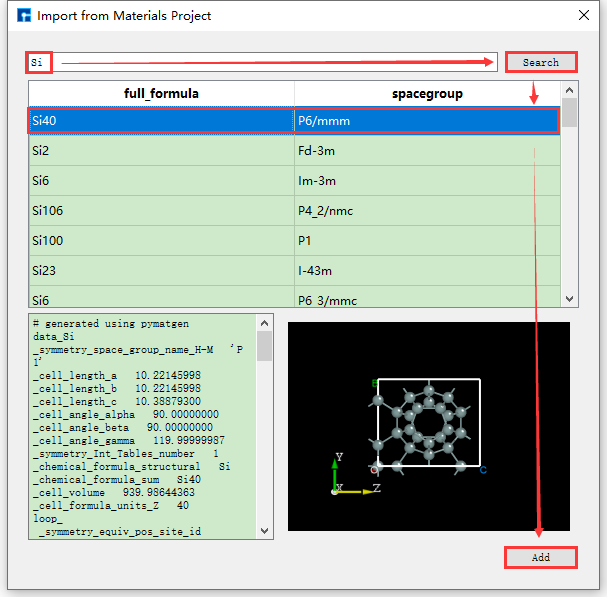This screenshot has width=607, height=597.
Task: Select the Si40 row
Action: click(x=161, y=121)
